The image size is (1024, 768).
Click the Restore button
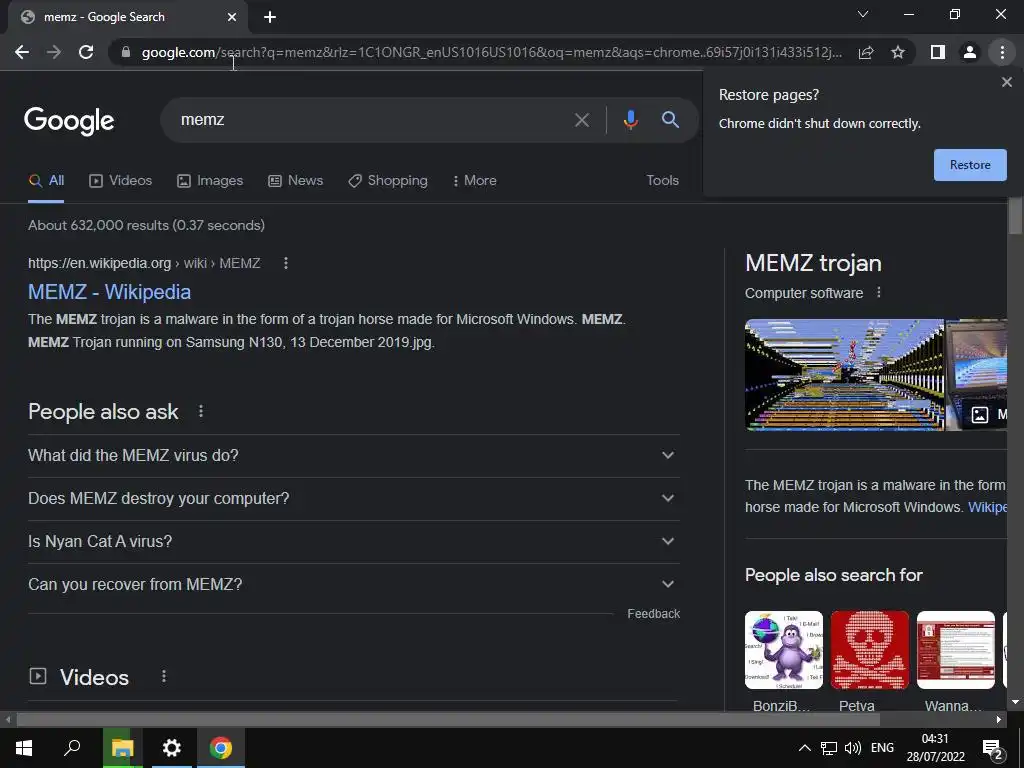(970, 165)
